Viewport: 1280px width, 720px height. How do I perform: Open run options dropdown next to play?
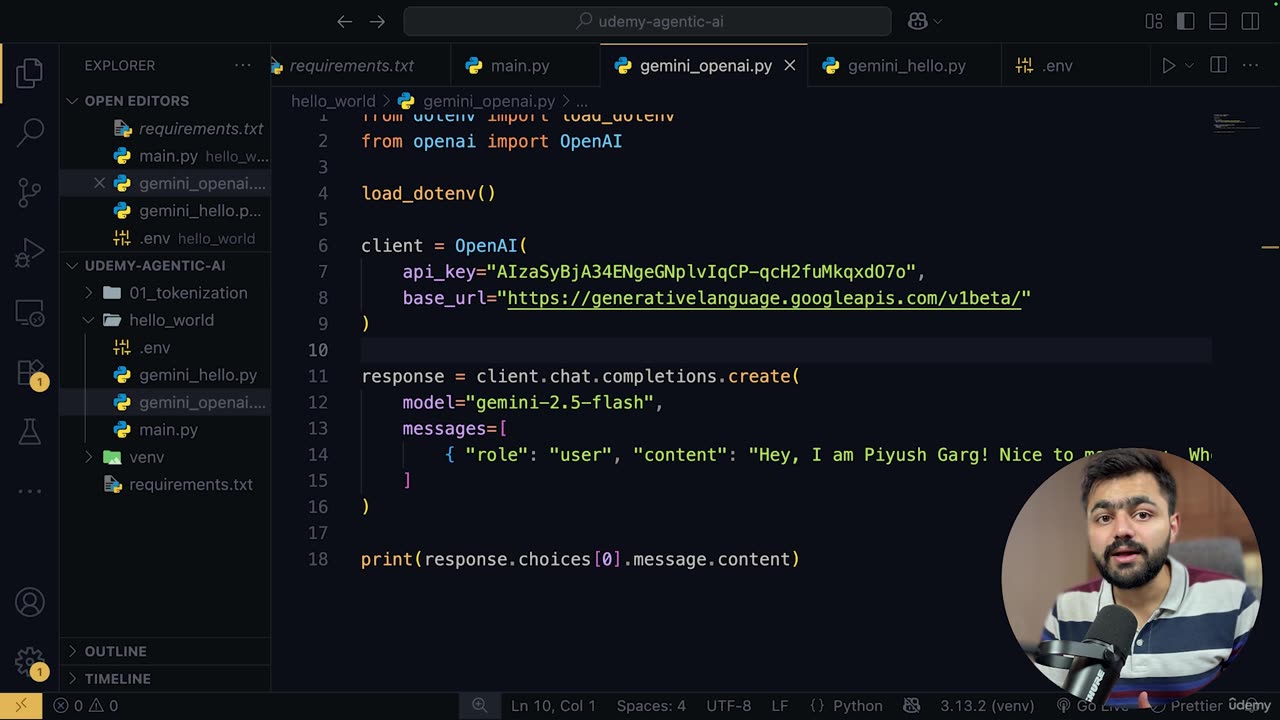click(x=1189, y=65)
